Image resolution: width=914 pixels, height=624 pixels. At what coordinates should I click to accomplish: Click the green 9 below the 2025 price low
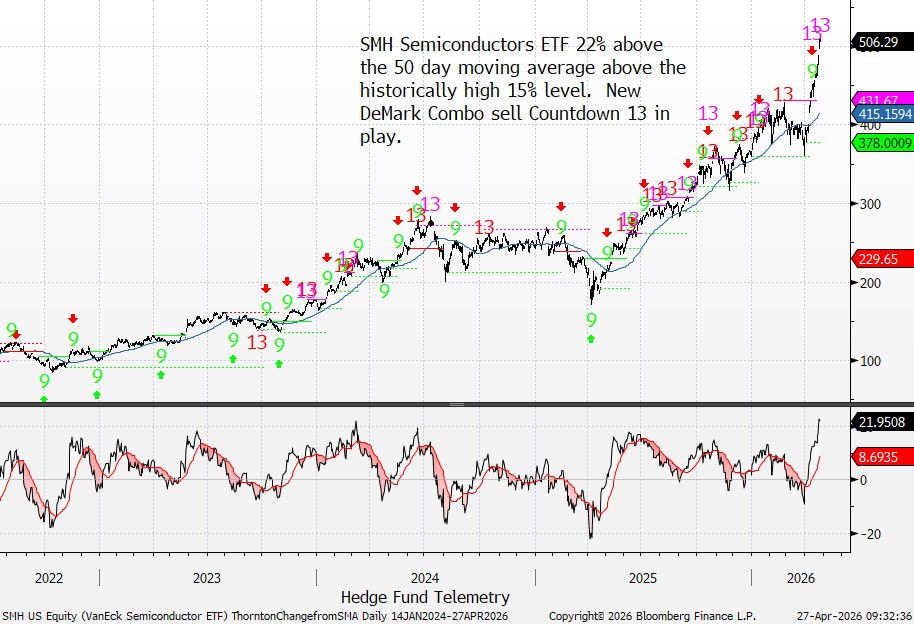click(591, 319)
